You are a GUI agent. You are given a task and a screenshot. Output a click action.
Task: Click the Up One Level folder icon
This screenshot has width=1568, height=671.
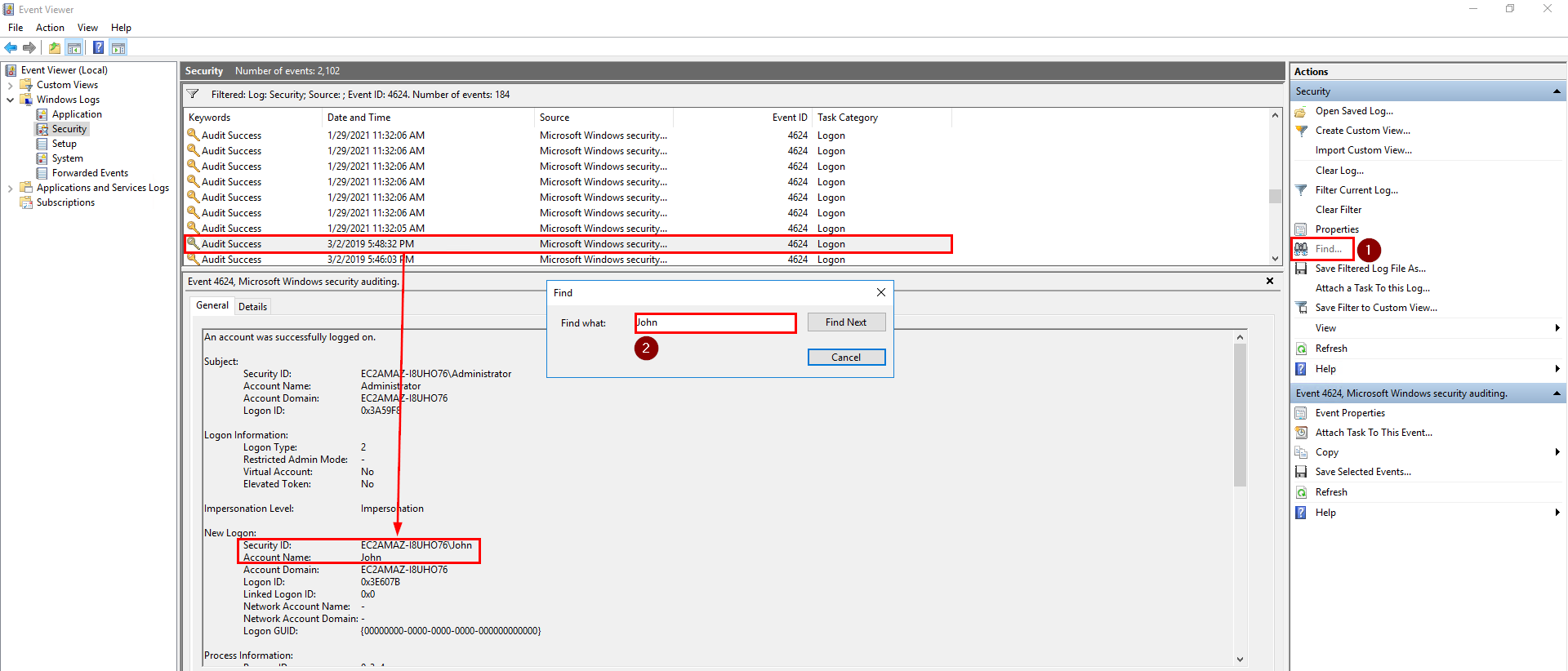(54, 47)
